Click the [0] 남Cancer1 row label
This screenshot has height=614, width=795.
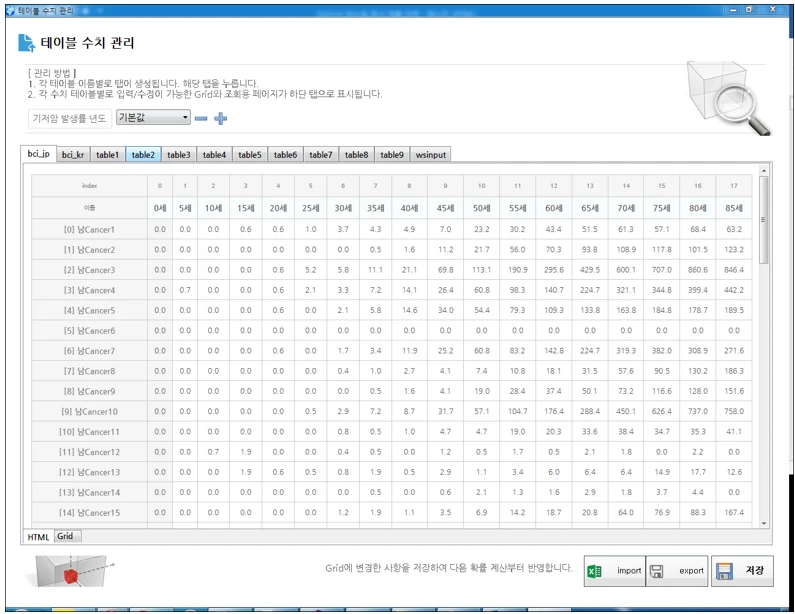(89, 230)
